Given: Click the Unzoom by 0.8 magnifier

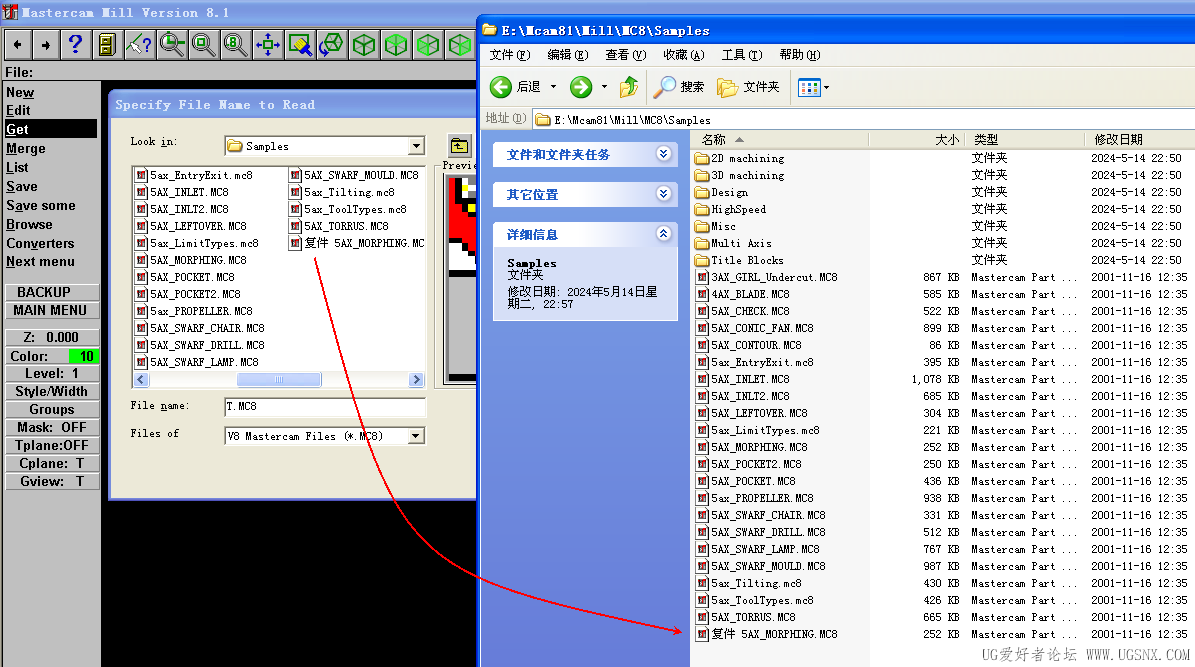Looking at the screenshot, I should coord(235,45).
